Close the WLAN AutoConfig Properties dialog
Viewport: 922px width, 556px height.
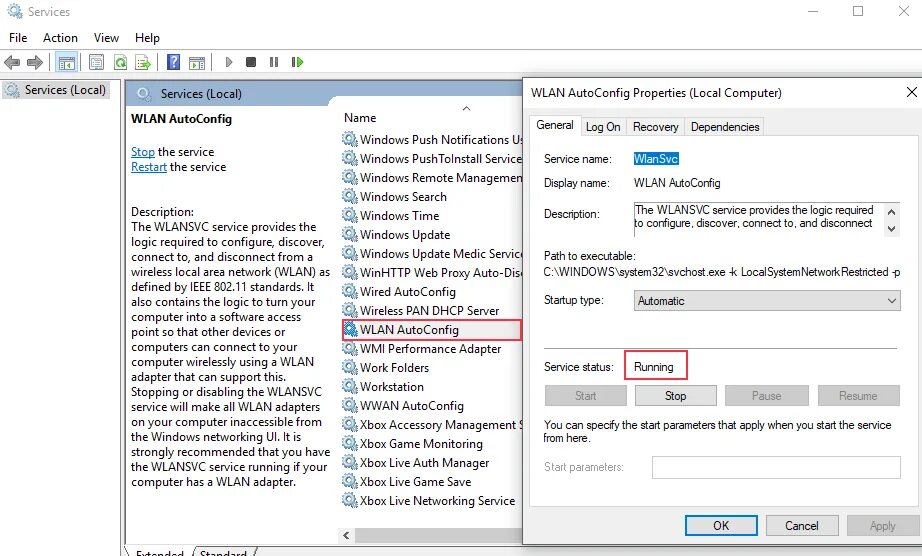[x=911, y=92]
